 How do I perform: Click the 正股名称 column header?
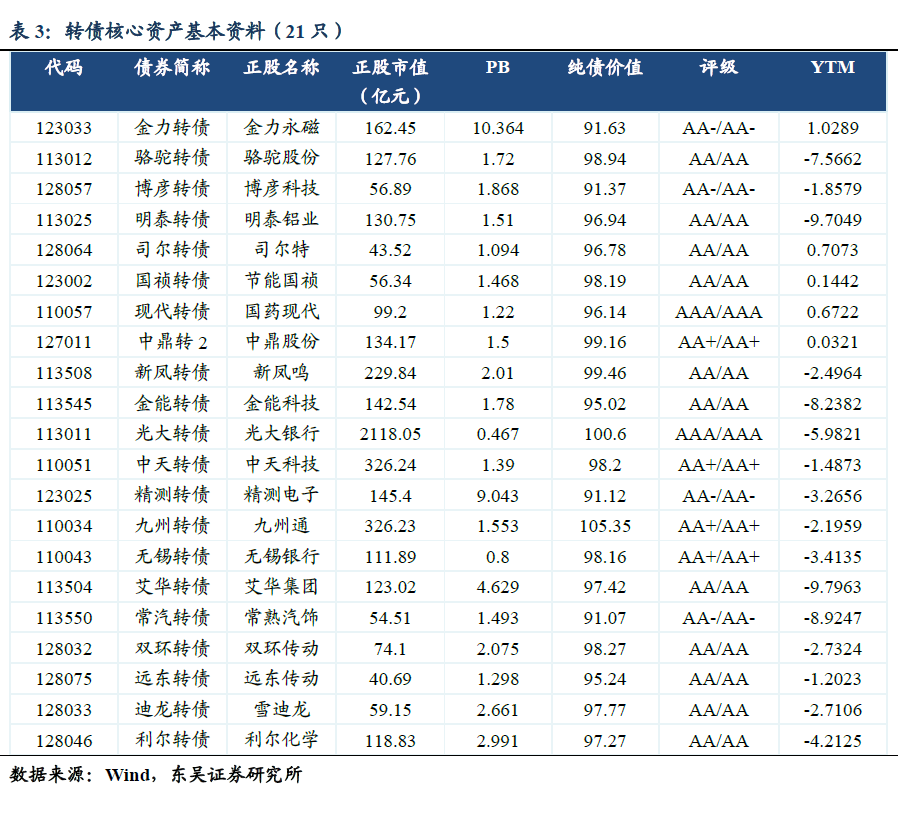click(282, 67)
